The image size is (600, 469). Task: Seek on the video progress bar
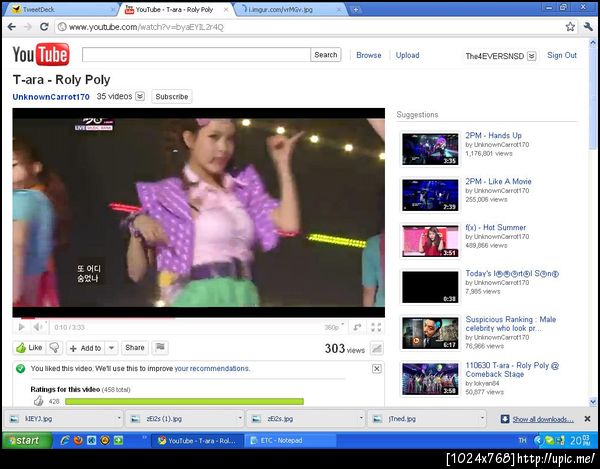199,318
